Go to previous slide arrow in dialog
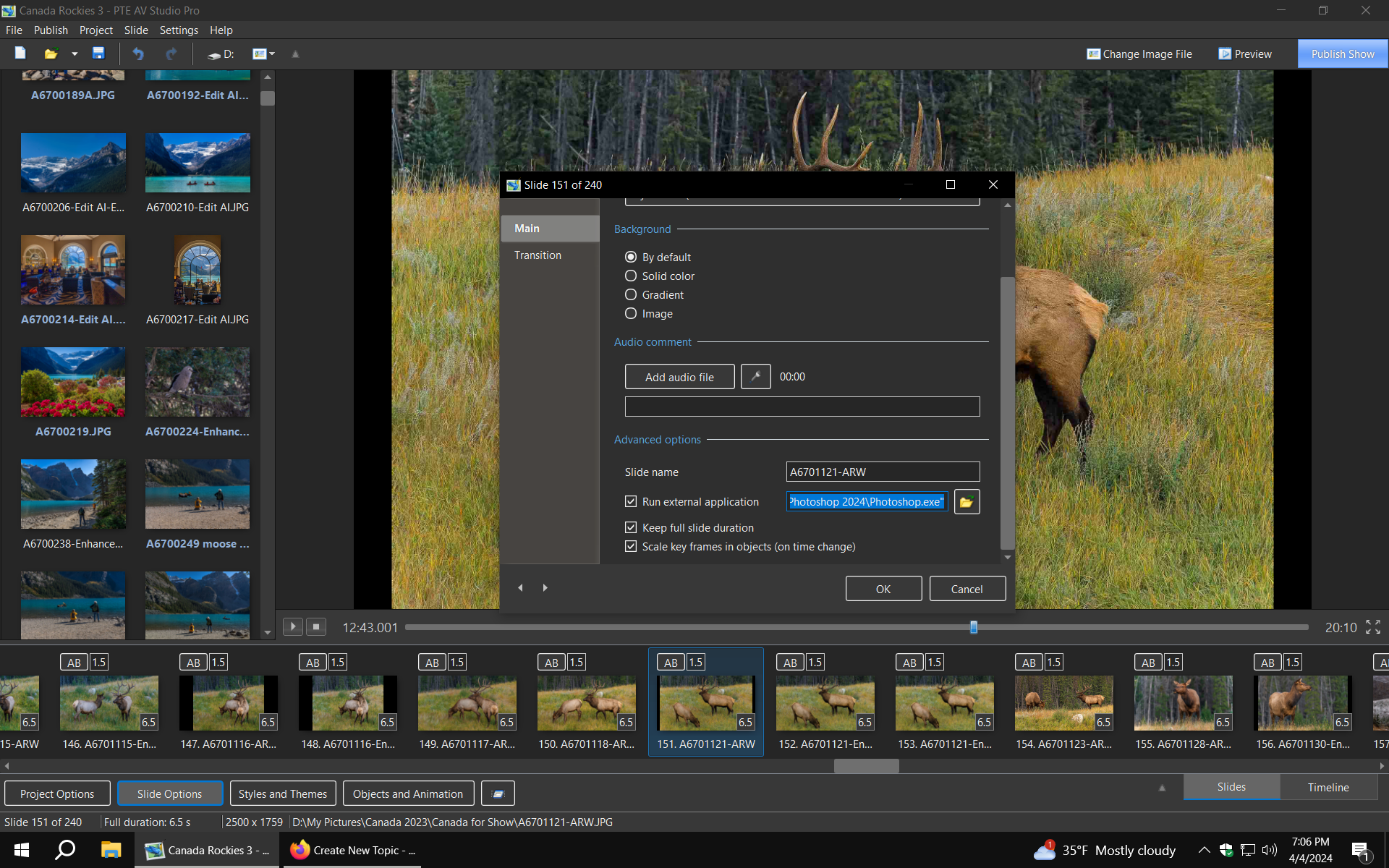Image resolution: width=1389 pixels, height=868 pixels. click(520, 587)
